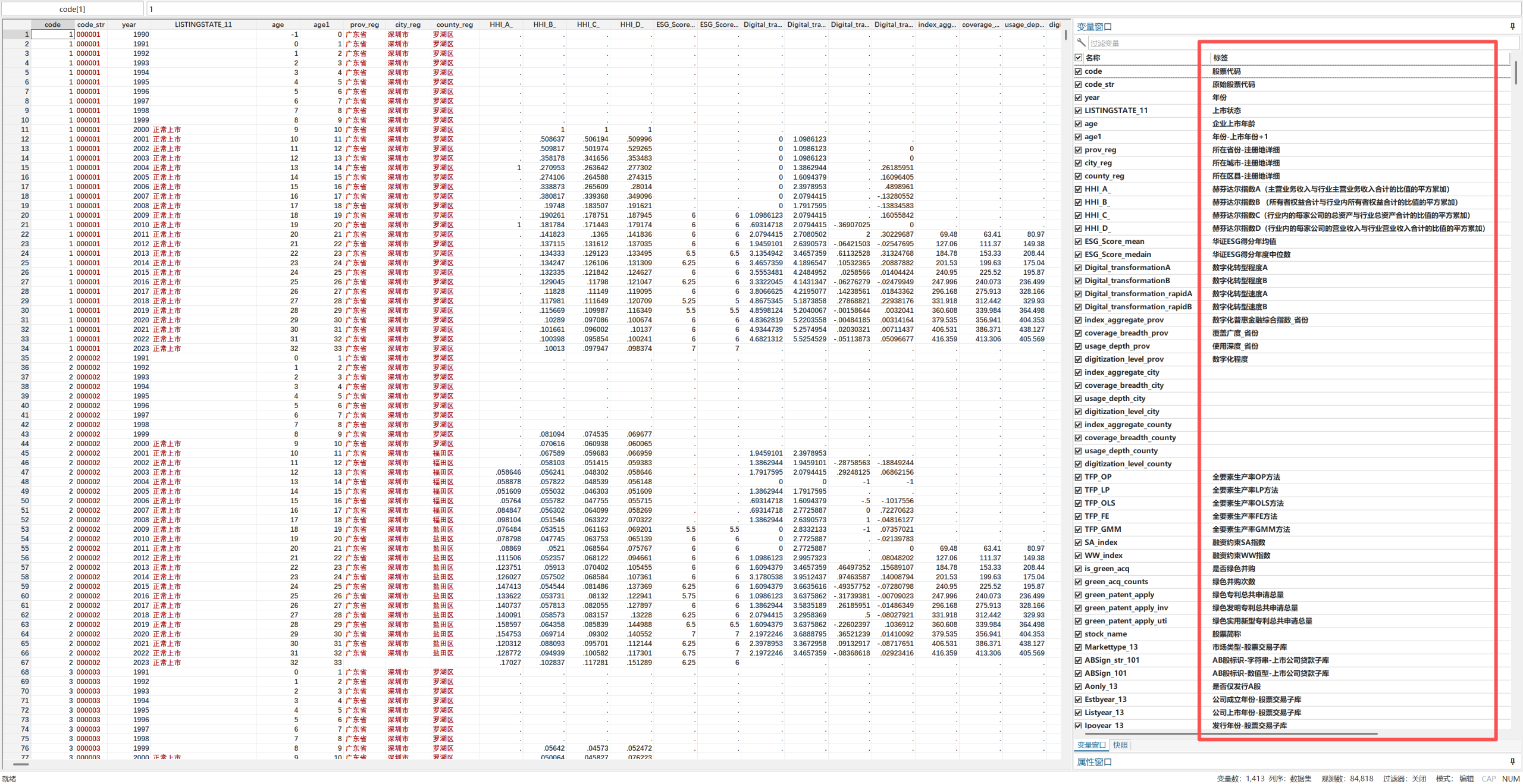Image resolution: width=1523 pixels, height=784 pixels.
Task: Uncheck the code_str variable checkbox
Action: (x=1079, y=84)
